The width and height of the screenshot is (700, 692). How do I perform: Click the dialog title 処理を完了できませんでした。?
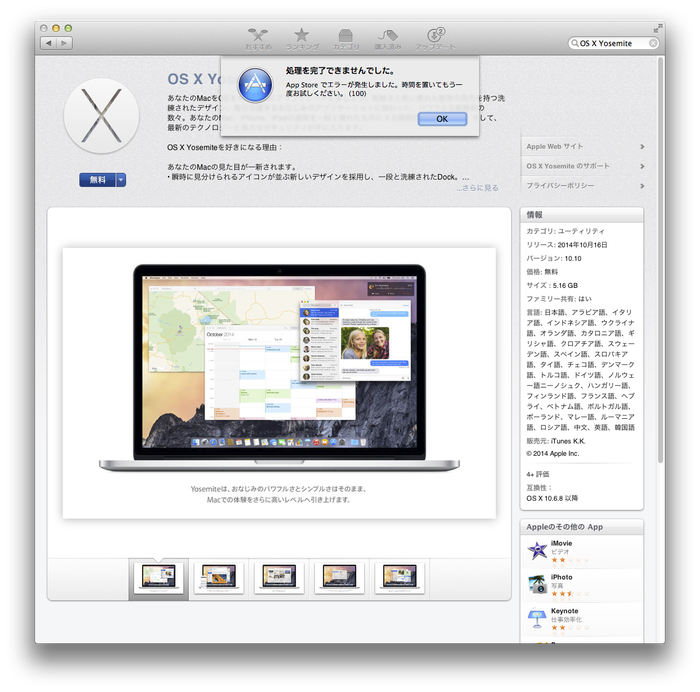(340, 71)
